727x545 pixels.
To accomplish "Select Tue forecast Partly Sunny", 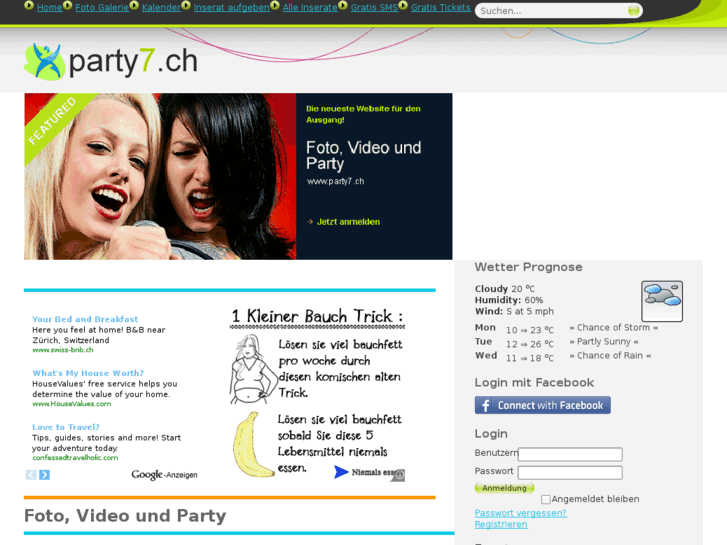I will [x=604, y=341].
